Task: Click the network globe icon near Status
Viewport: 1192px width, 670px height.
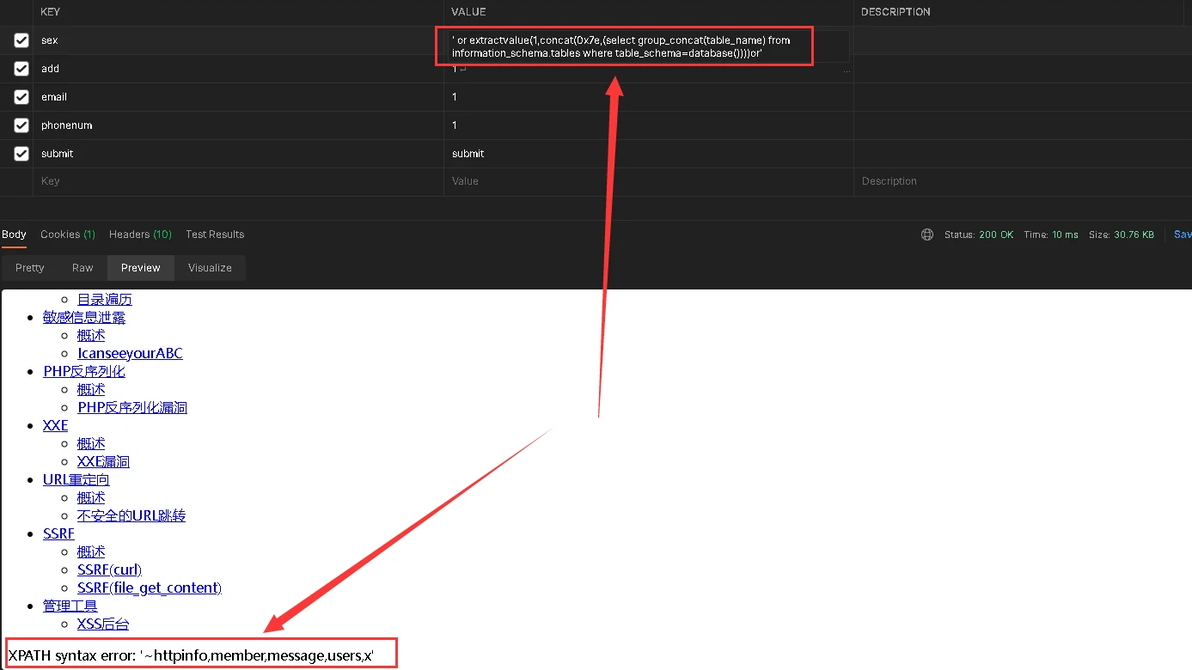Action: click(x=927, y=234)
